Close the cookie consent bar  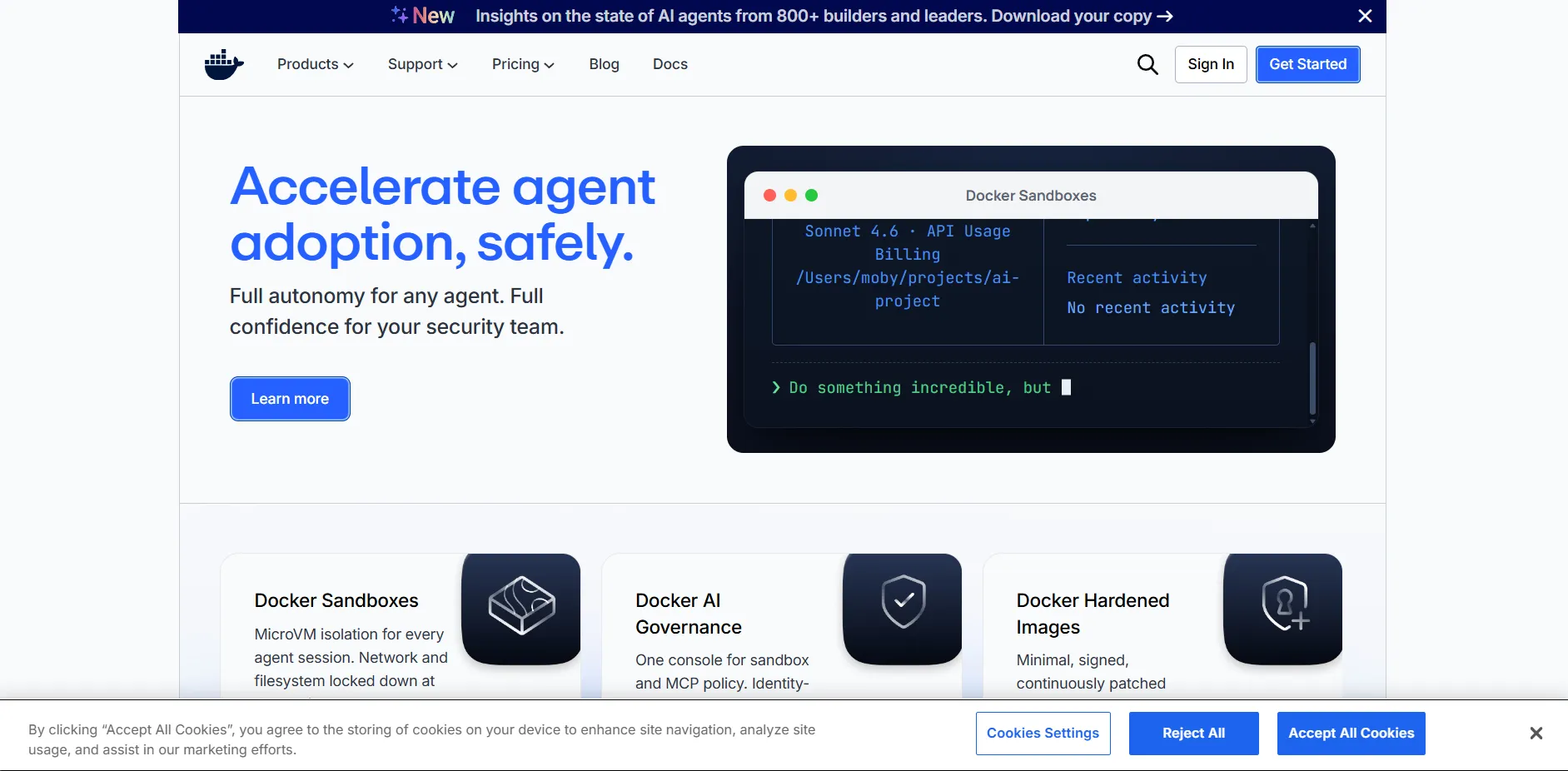click(x=1536, y=733)
